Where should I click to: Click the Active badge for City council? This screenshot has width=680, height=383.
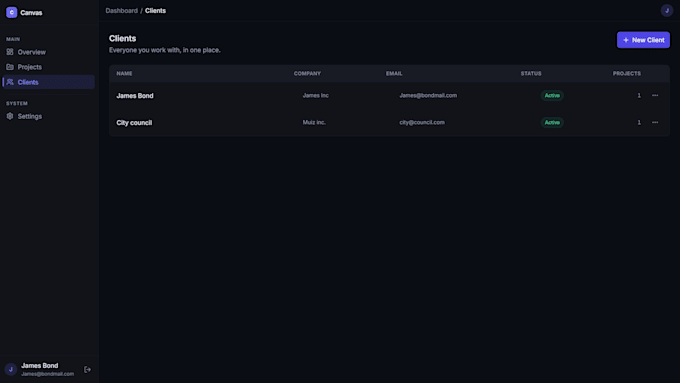552,122
